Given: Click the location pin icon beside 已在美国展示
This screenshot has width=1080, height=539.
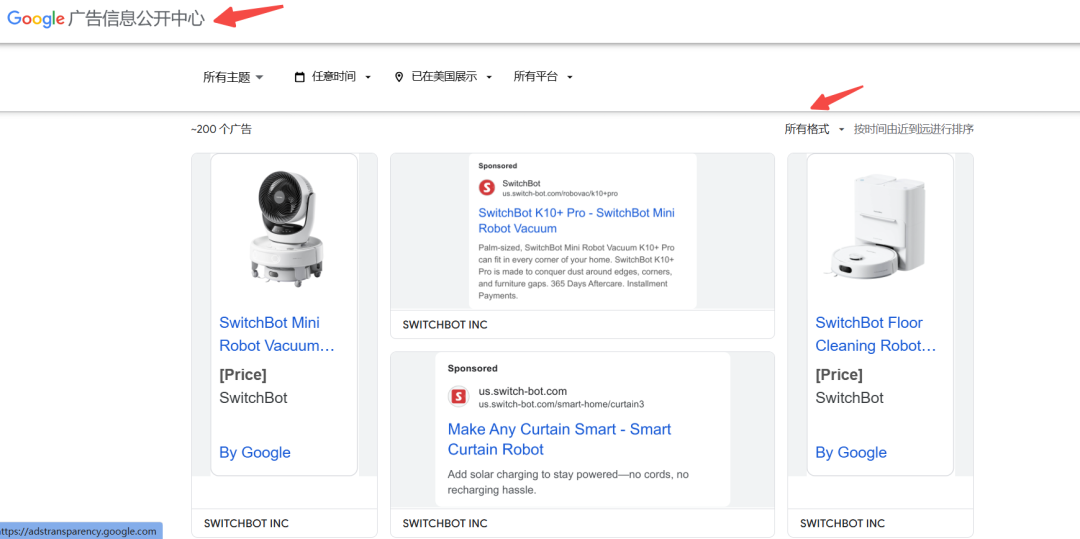Looking at the screenshot, I should (x=399, y=77).
